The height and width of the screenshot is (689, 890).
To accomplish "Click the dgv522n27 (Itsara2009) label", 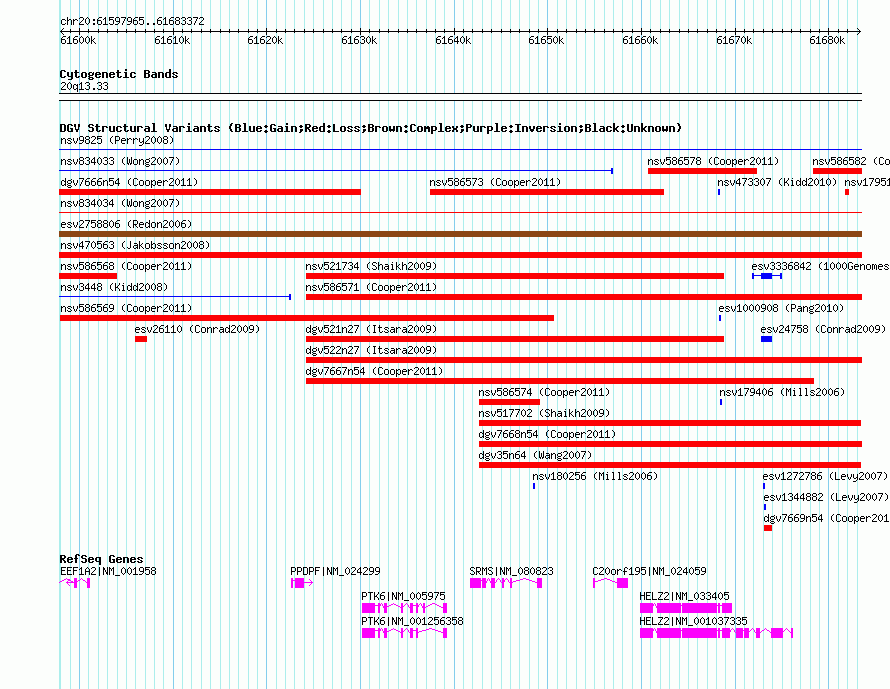I will [x=371, y=350].
